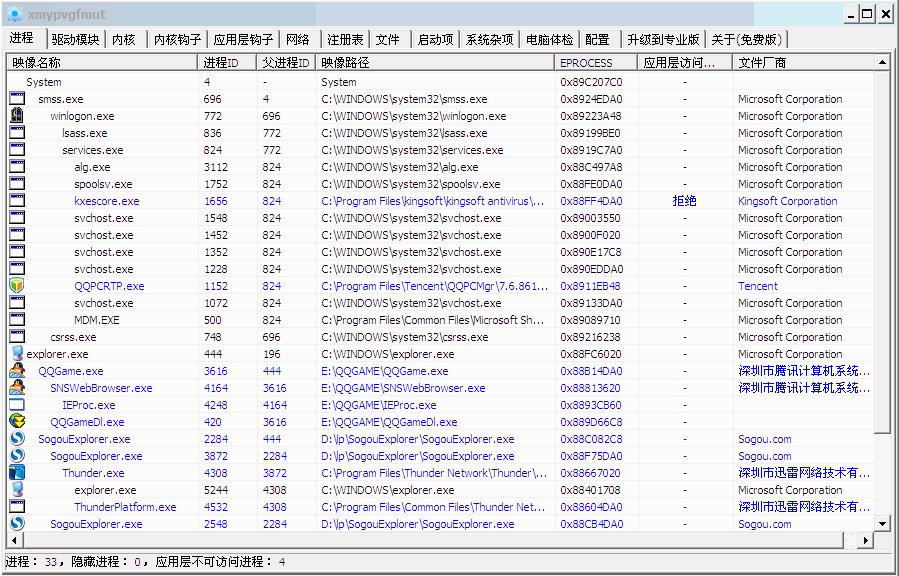Click the services.exe row icon
899x576 pixels.
pyautogui.click(x=17, y=150)
